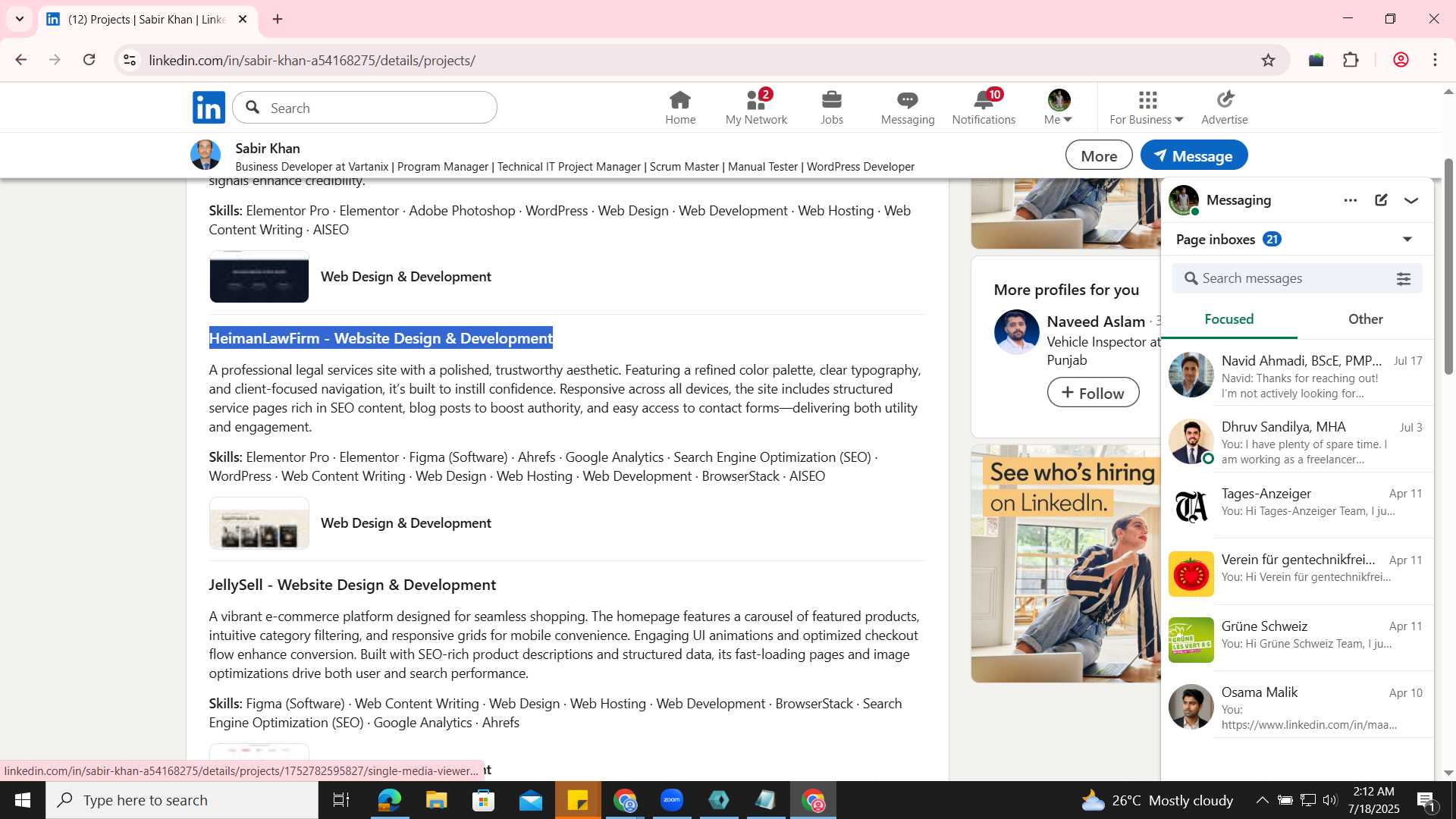Open JellySell project title

click(x=352, y=585)
